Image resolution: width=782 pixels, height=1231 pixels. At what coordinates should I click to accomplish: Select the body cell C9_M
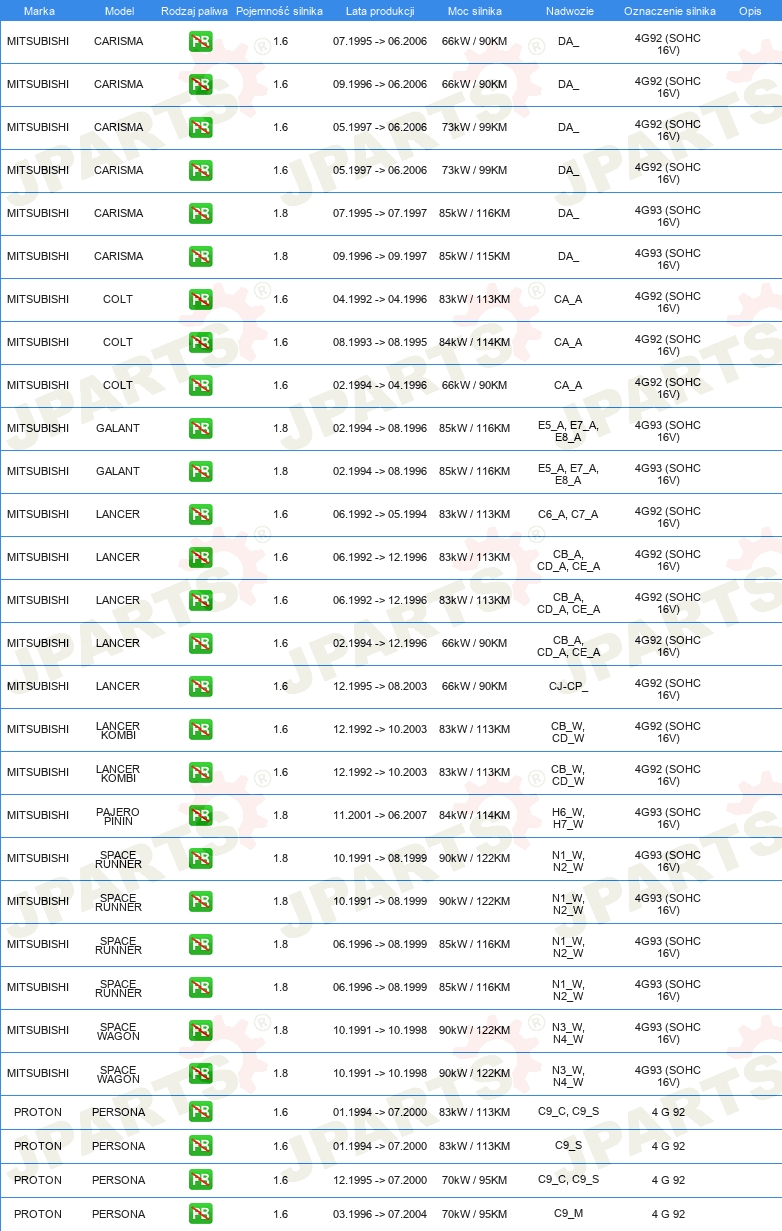pyautogui.click(x=568, y=1214)
